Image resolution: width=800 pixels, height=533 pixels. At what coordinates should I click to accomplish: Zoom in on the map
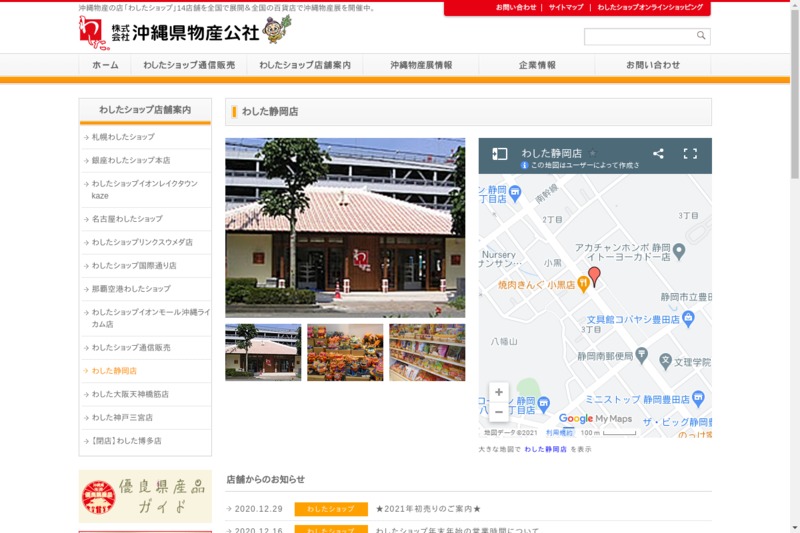coord(499,392)
